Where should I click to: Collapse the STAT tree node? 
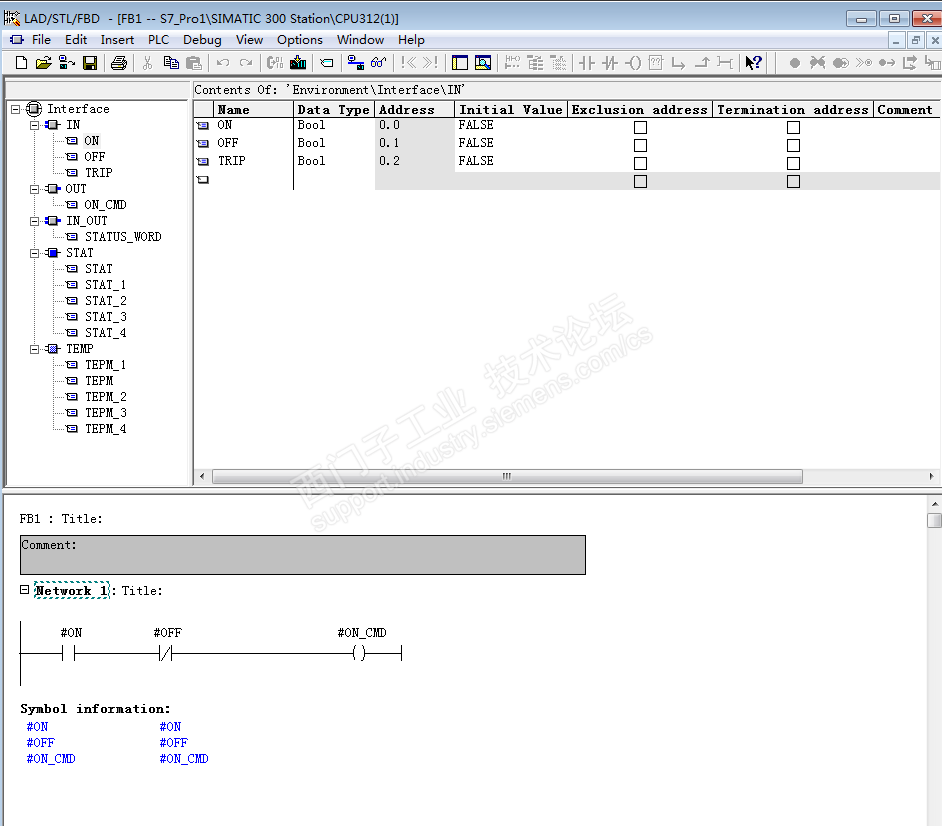[34, 253]
